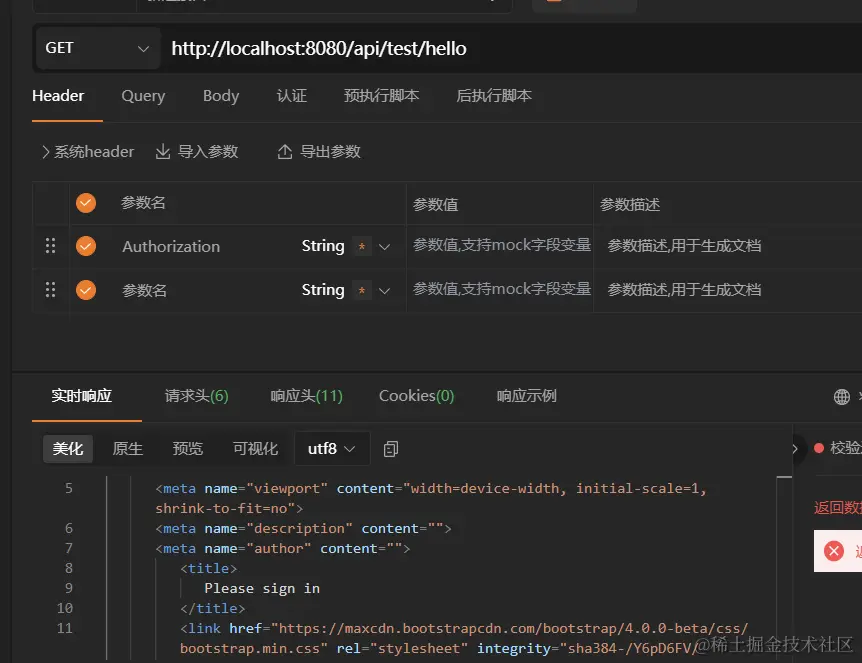This screenshot has width=862, height=663.
Task: Select the 可视化 view mode
Action: (x=256, y=449)
